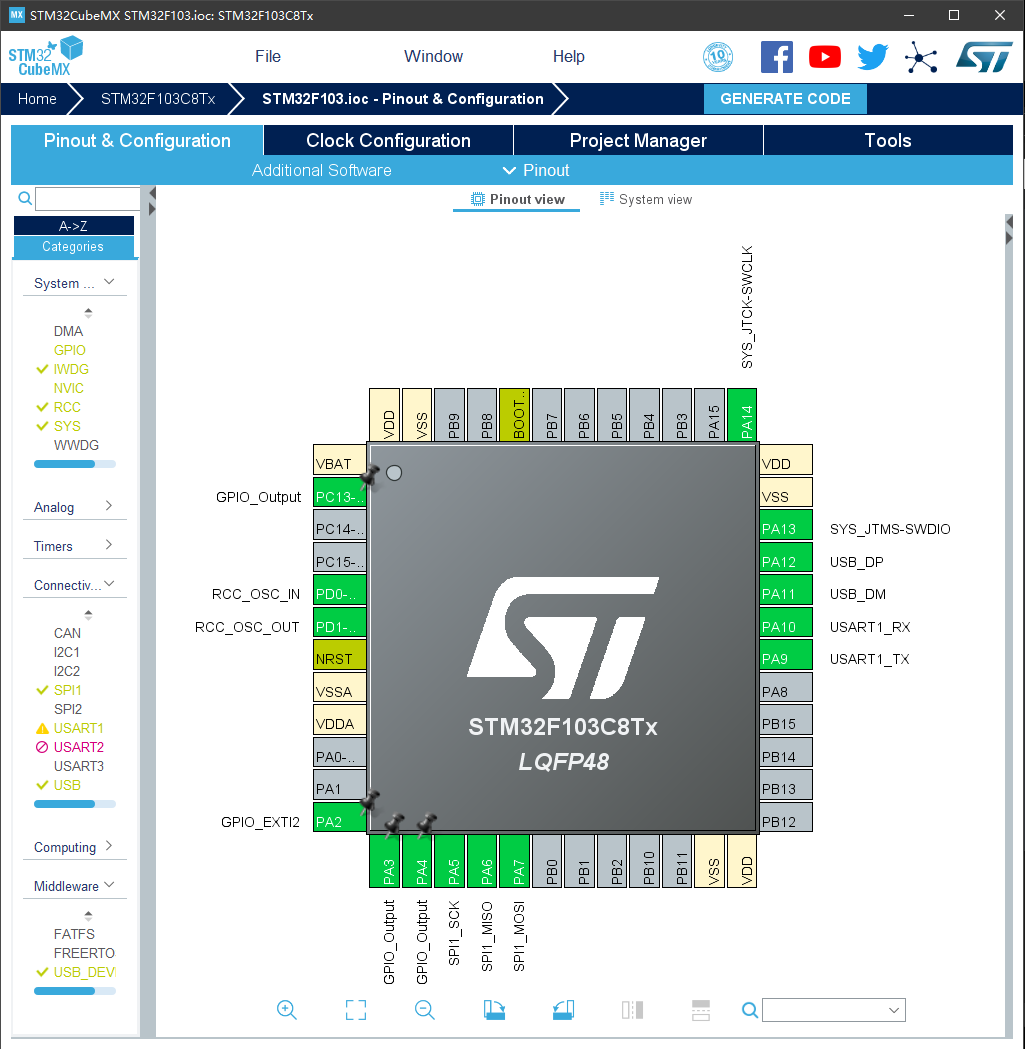
Task: Click the zoom out magnifier icon
Action: [425, 1010]
